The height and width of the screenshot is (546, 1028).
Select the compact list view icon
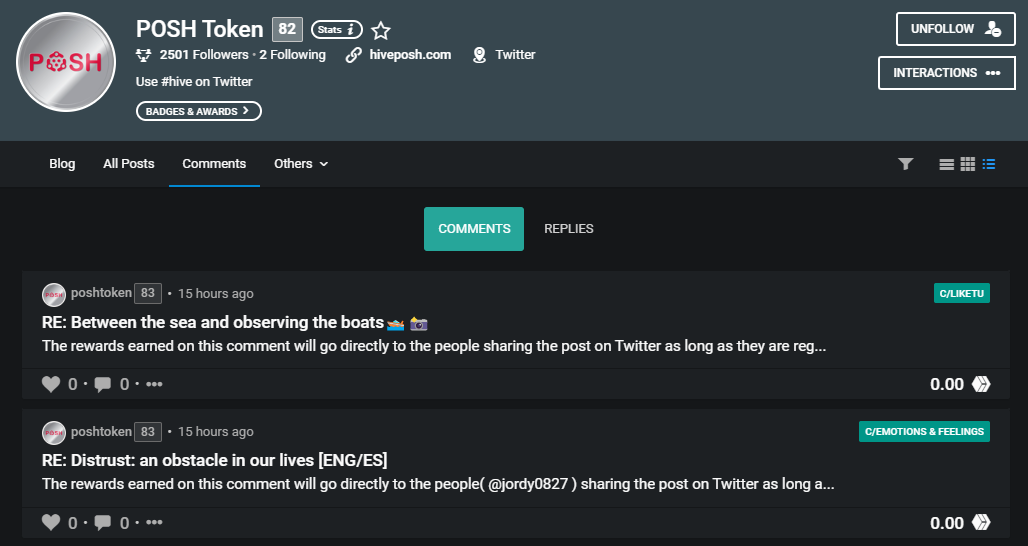(989, 164)
